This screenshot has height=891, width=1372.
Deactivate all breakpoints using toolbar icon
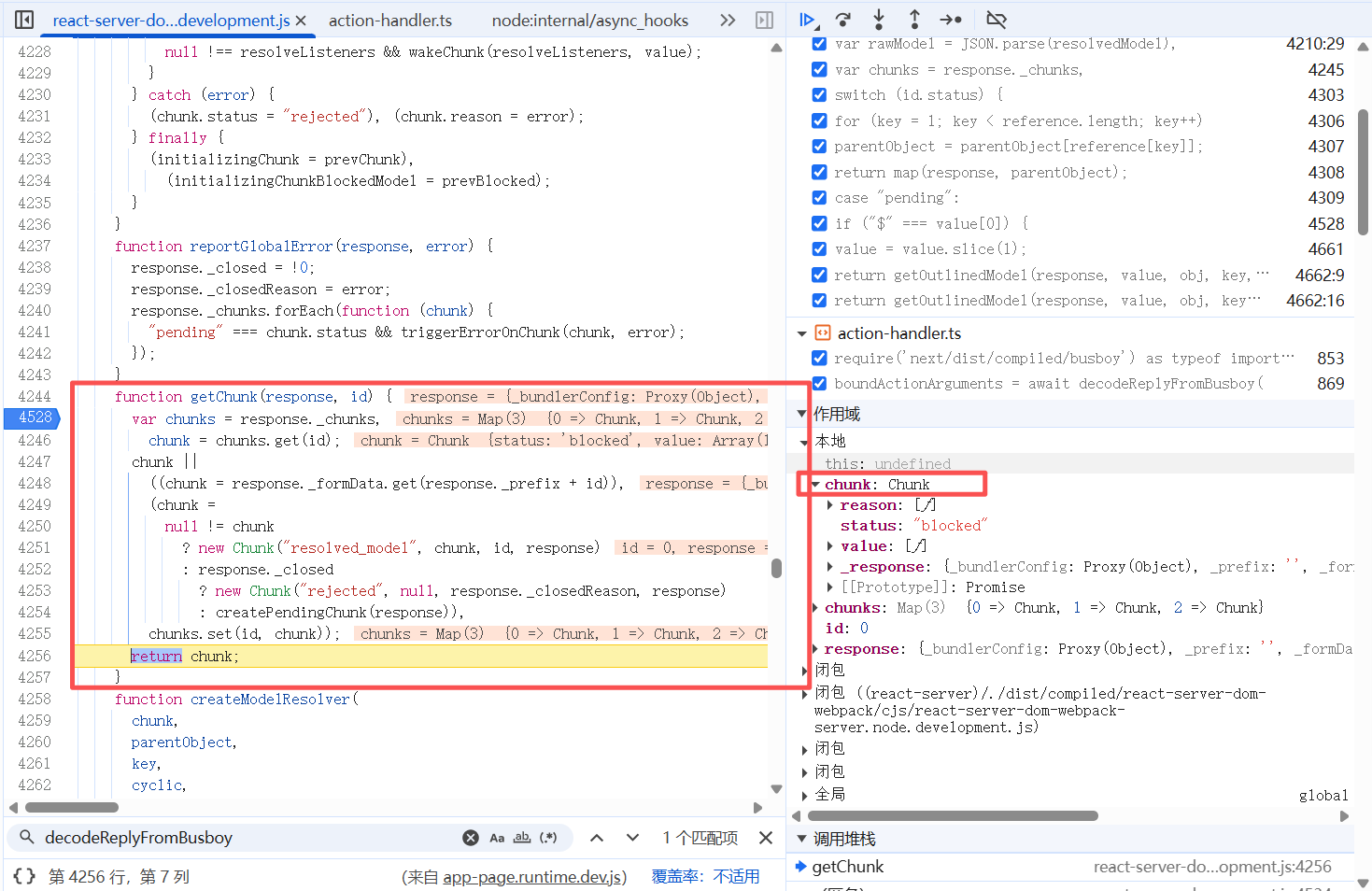tap(997, 20)
